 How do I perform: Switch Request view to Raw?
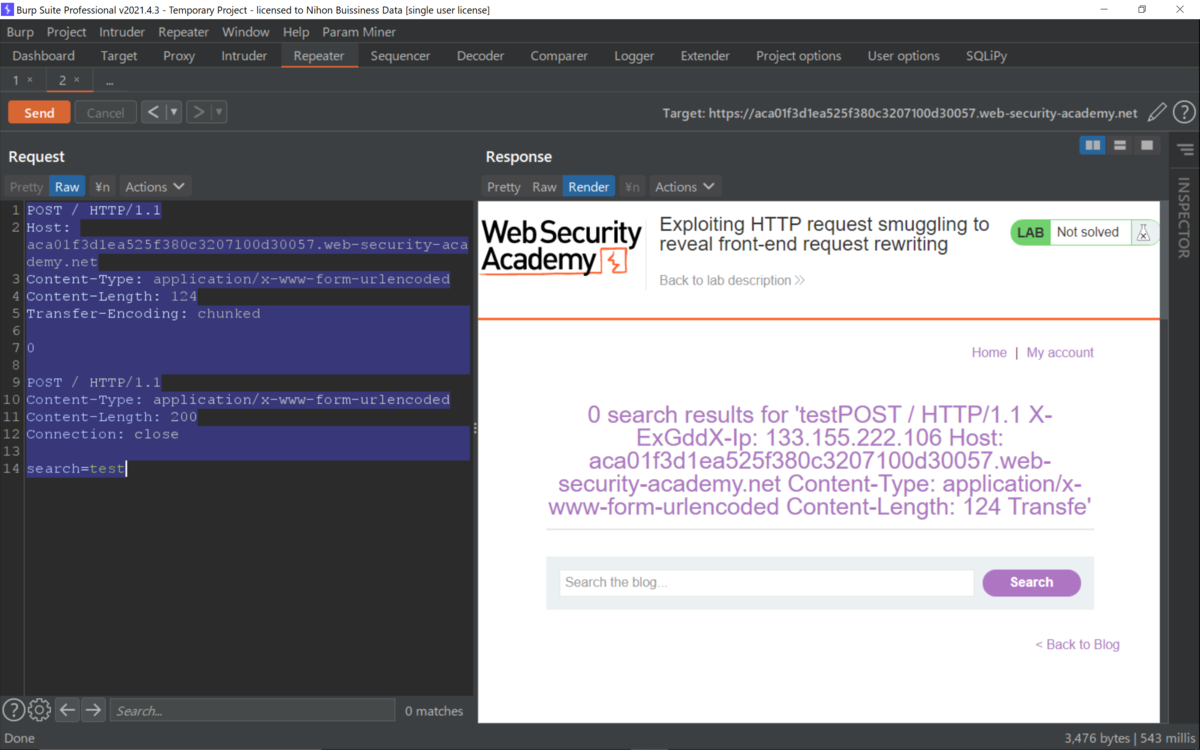[x=67, y=187]
